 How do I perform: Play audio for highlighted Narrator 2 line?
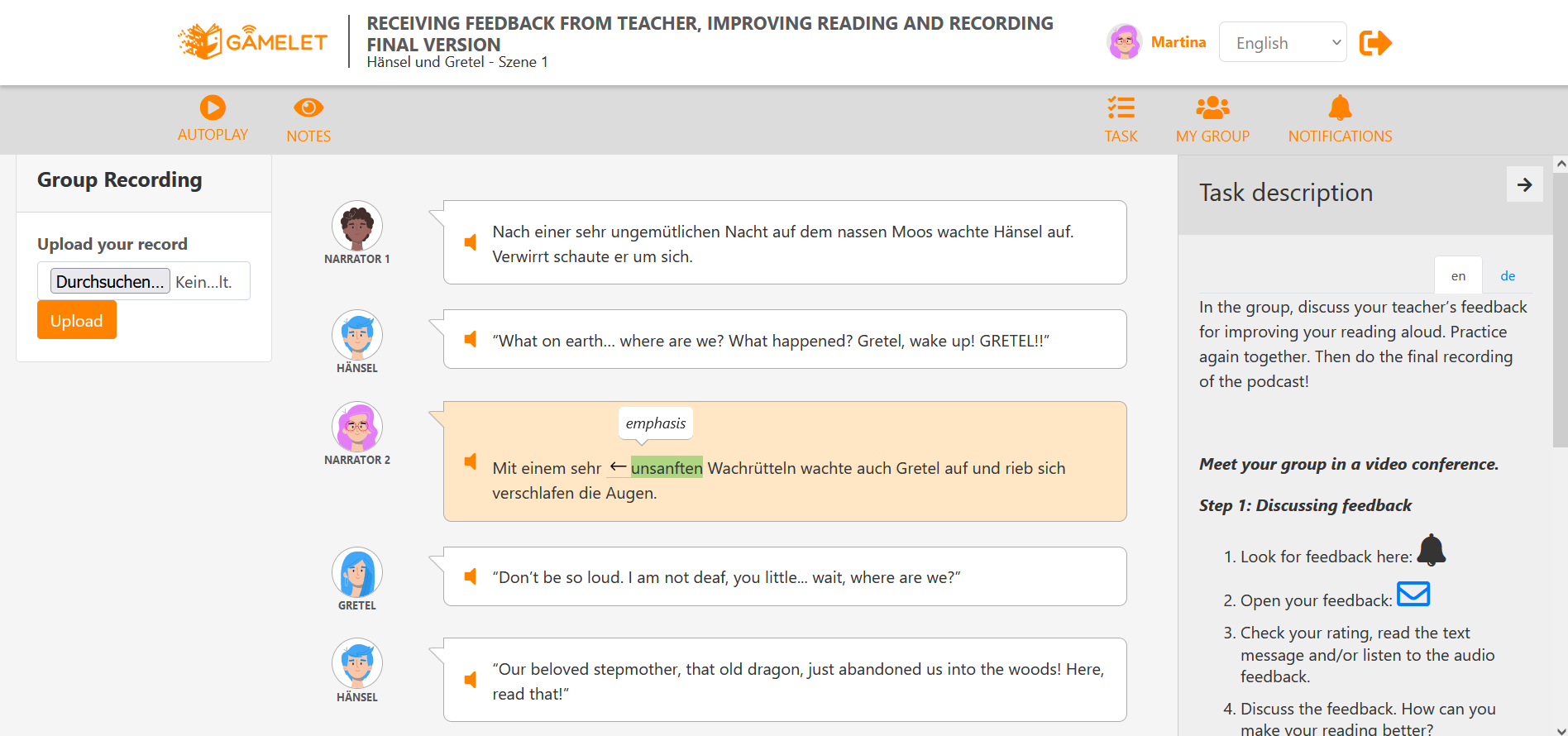[471, 461]
